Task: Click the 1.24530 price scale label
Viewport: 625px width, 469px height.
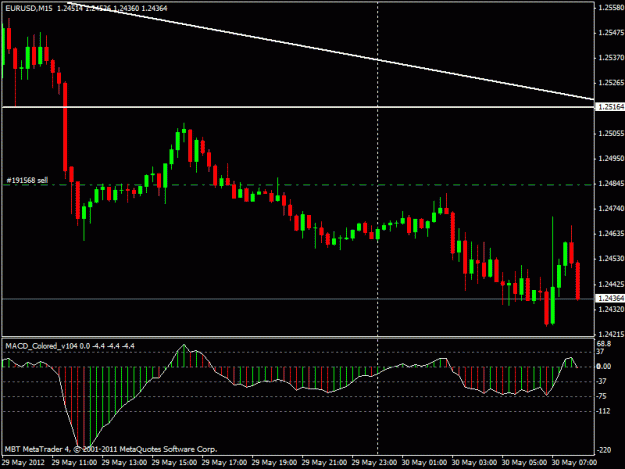Action: (x=611, y=259)
